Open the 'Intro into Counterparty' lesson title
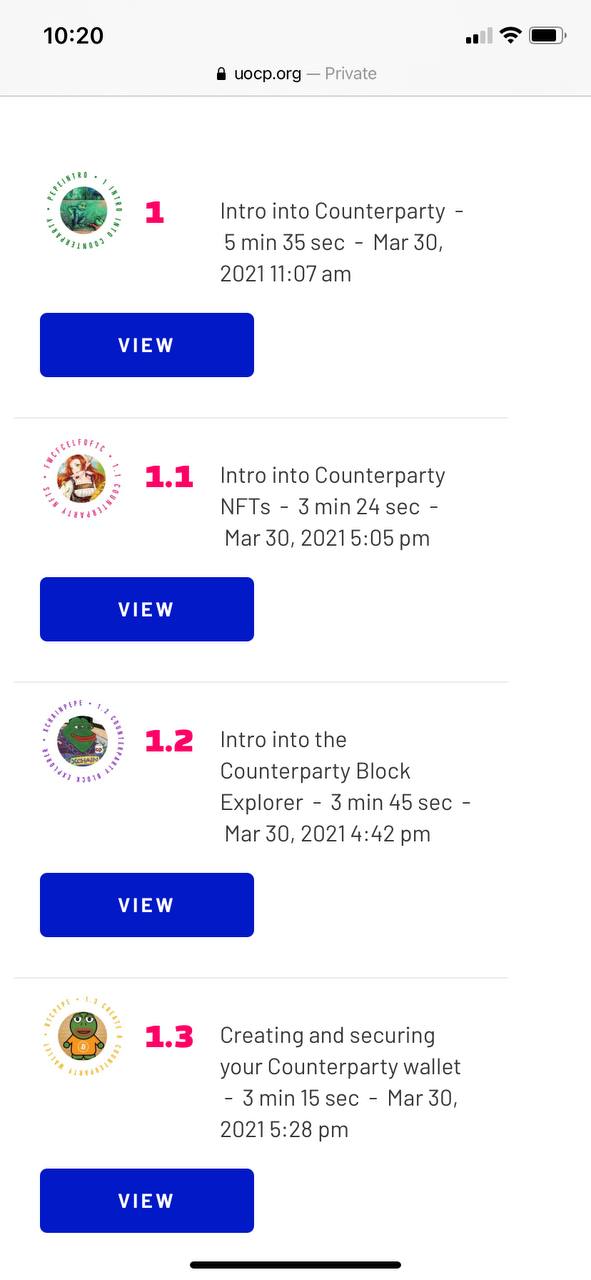Image resolution: width=591 pixels, height=1280 pixels. [332, 211]
